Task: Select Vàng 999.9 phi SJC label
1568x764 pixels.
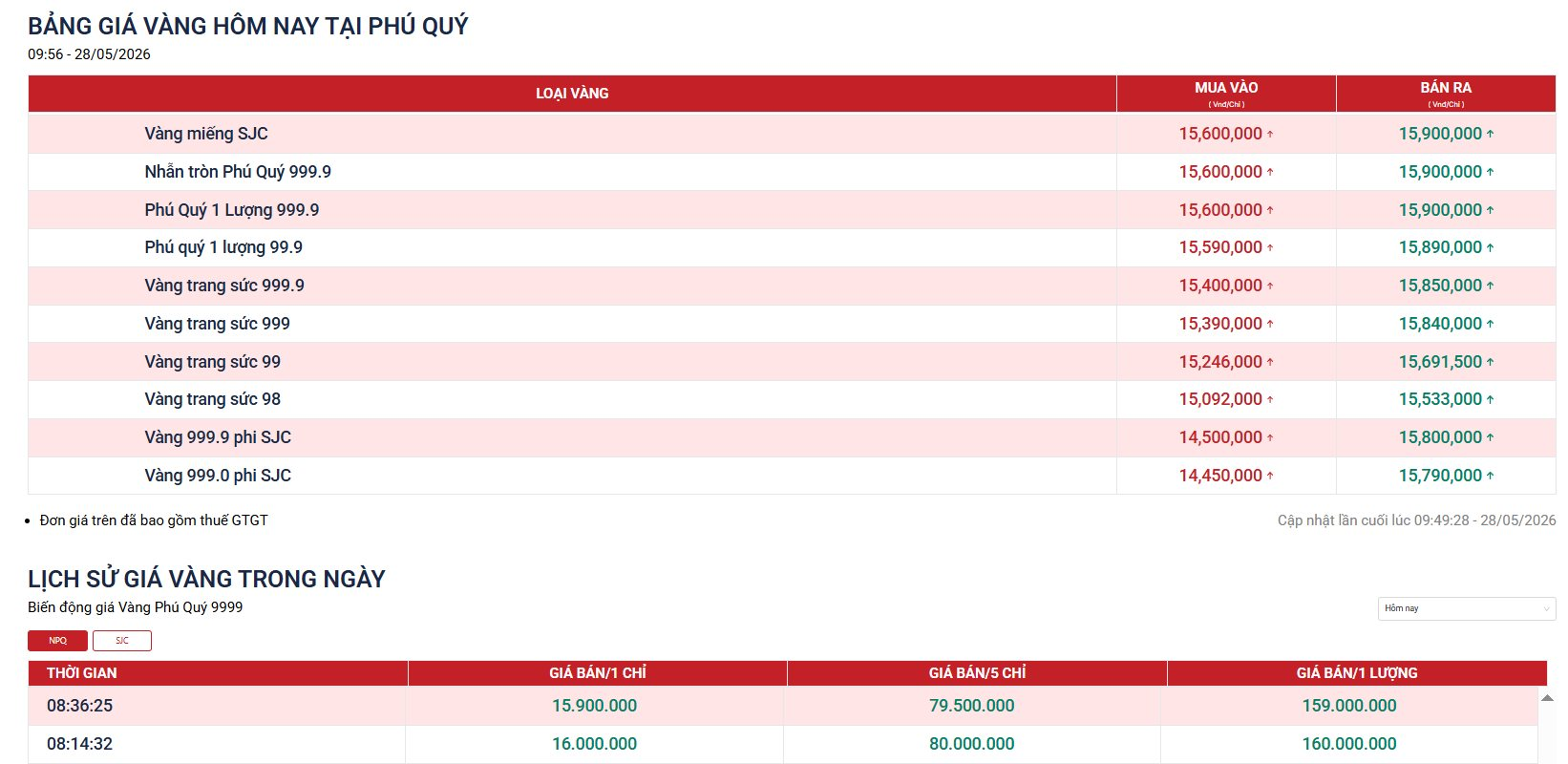Action: [218, 437]
